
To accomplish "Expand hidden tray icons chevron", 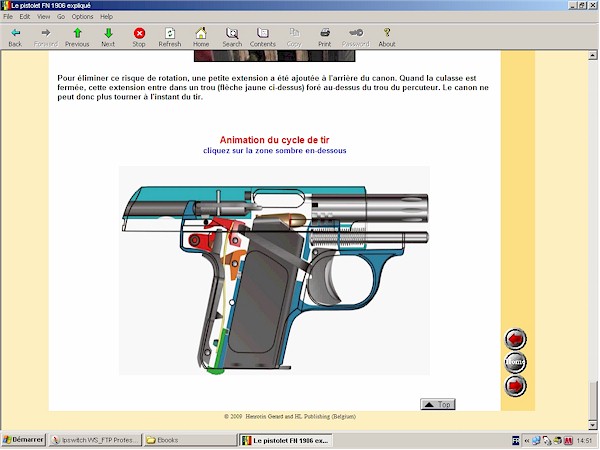I will [x=527, y=440].
